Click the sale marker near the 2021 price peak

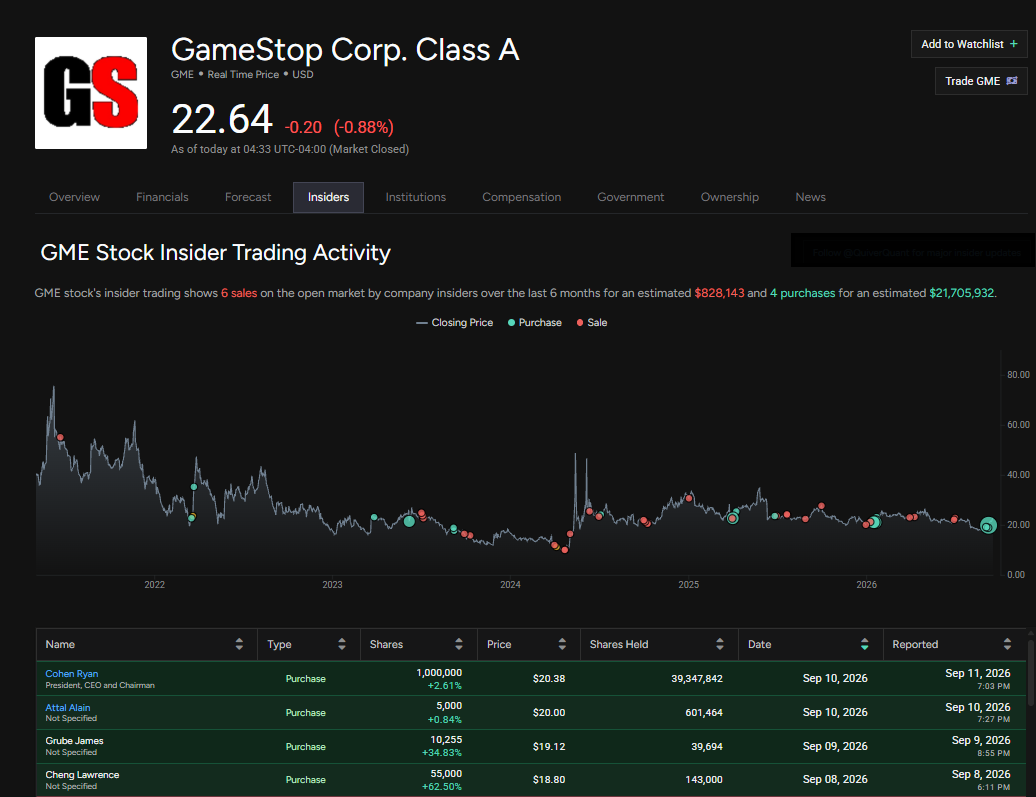[x=60, y=437]
